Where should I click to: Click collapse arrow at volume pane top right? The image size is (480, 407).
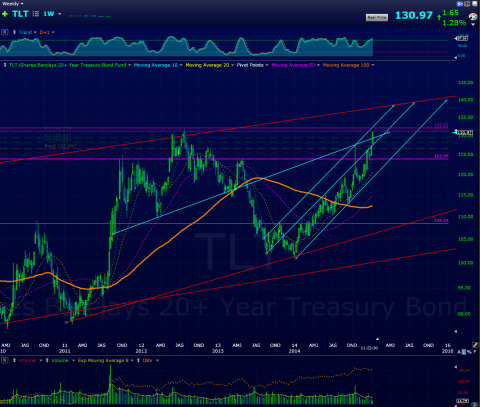click(456, 367)
